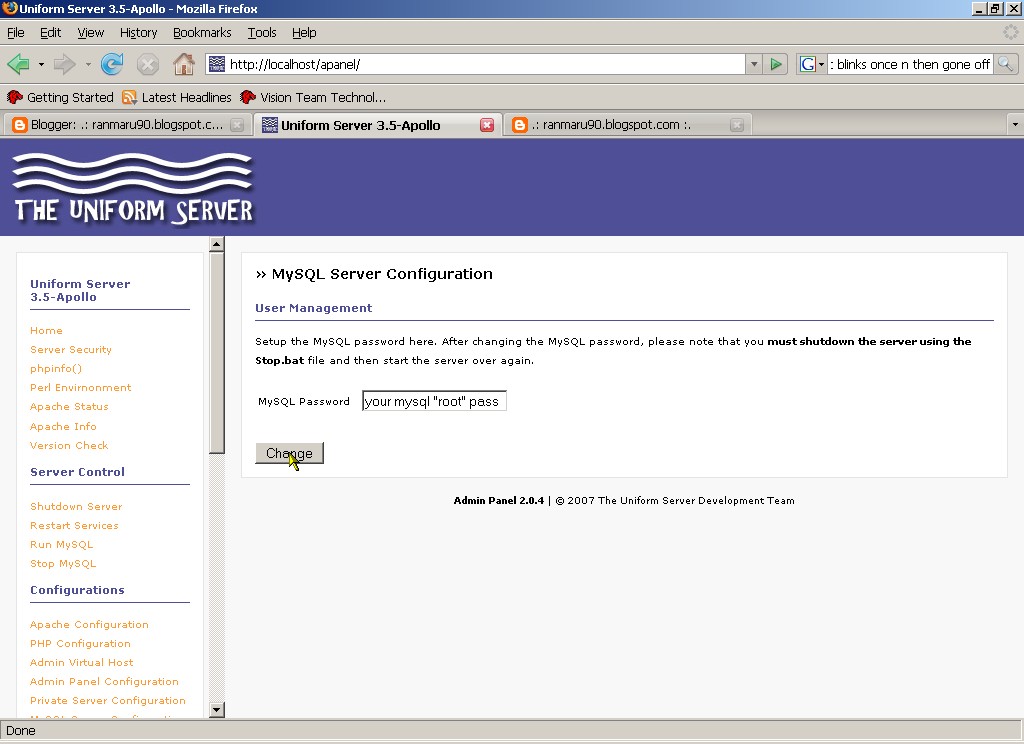
Task: Open the back history dropdown arrow
Action: coord(41,65)
